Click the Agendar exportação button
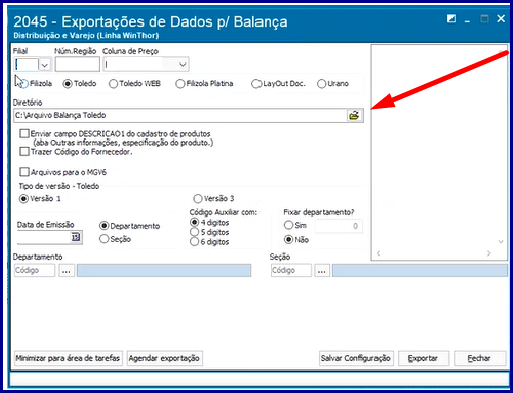Screen dimensions: 513x393 pyautogui.click(x=164, y=358)
